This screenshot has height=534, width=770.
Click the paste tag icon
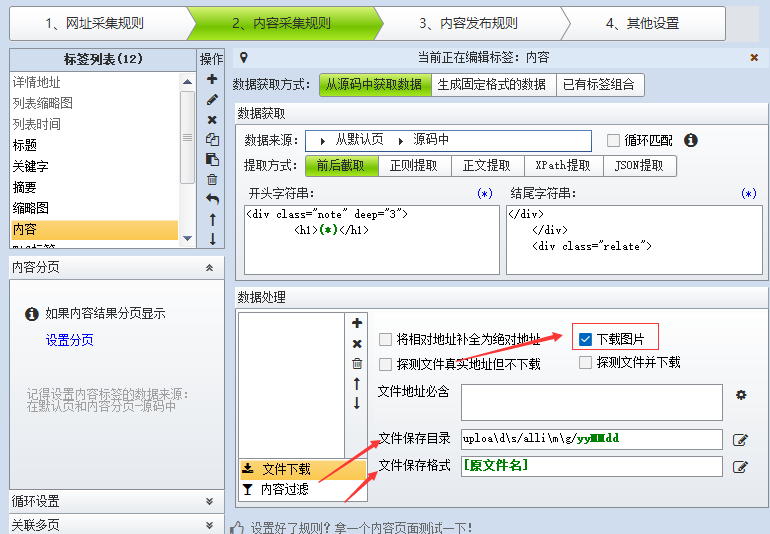pos(212,160)
